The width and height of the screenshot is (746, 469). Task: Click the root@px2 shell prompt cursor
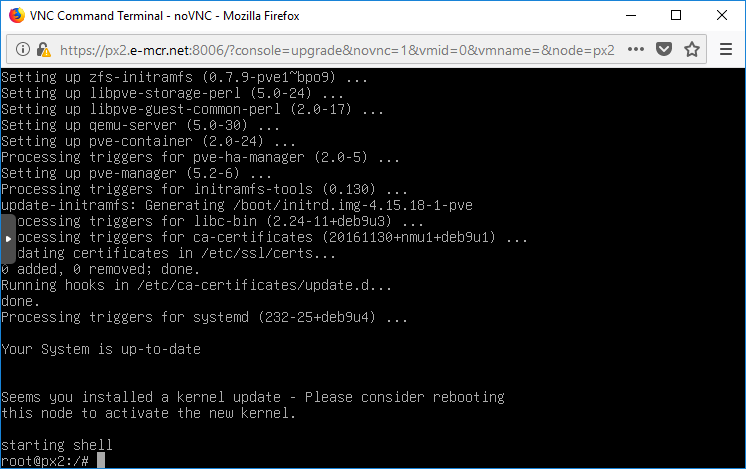(x=100, y=460)
